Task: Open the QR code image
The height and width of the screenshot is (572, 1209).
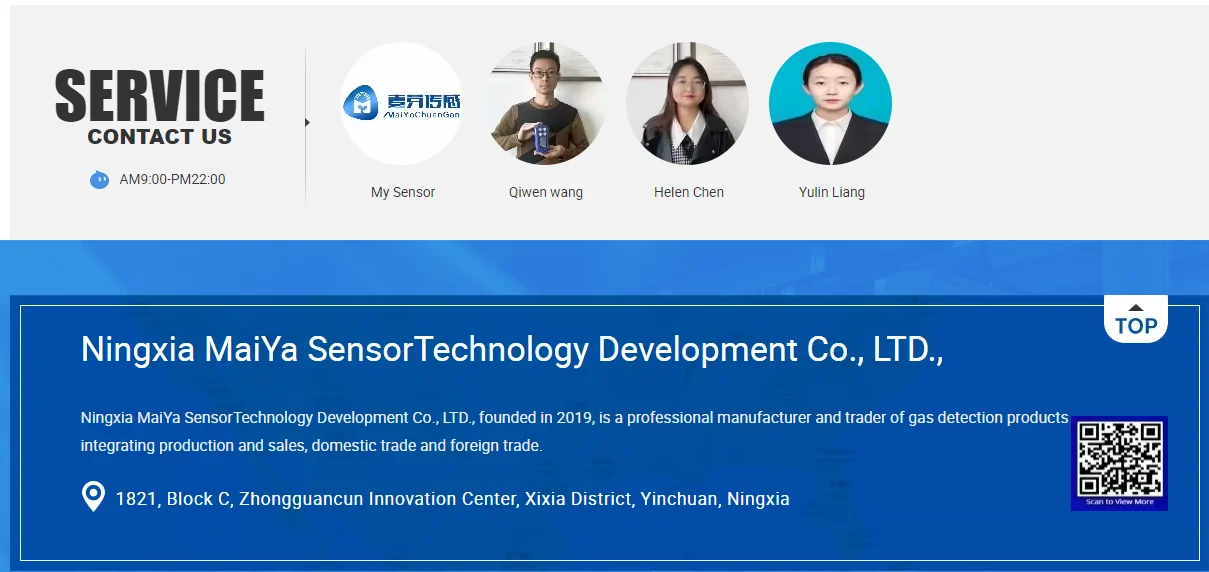Action: pyautogui.click(x=1120, y=460)
